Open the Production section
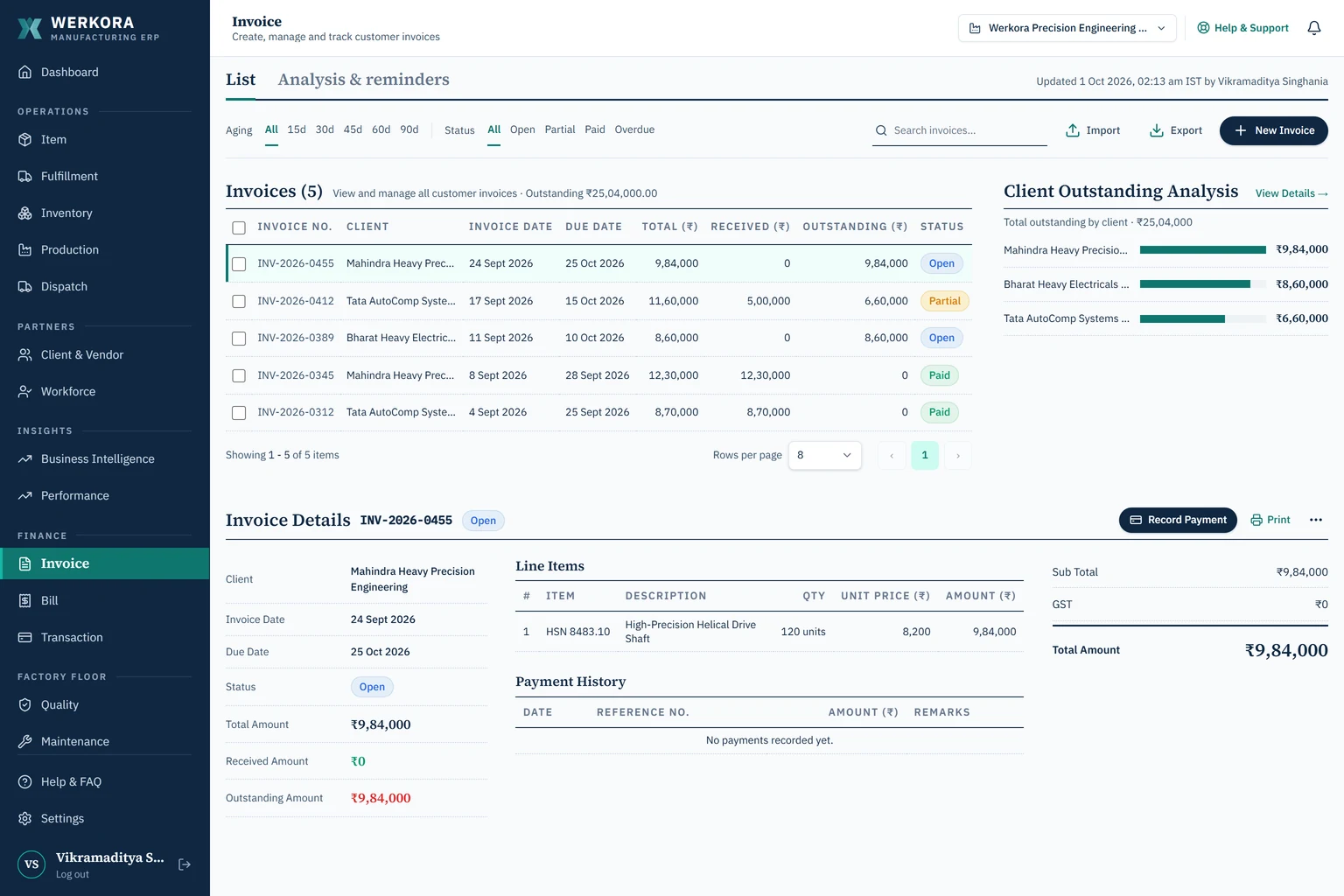This screenshot has width=1344, height=896. pyautogui.click(x=104, y=249)
